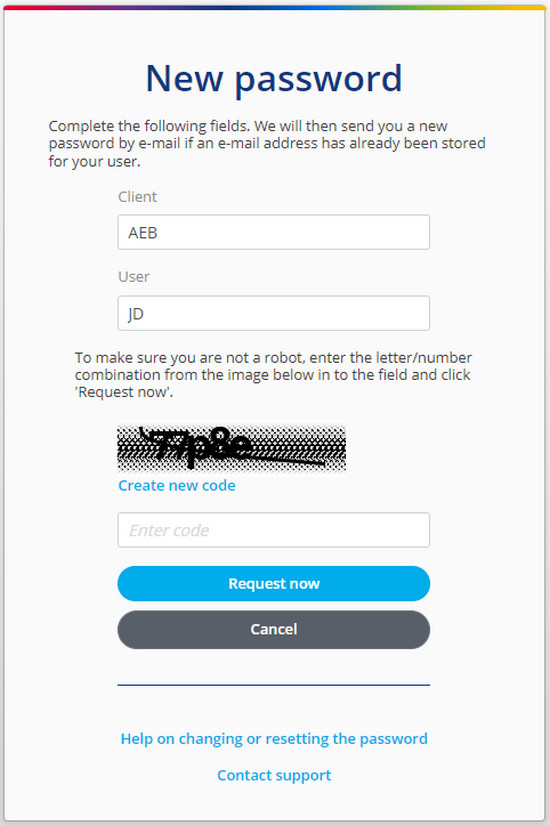This screenshot has width=550, height=826.
Task: Click into the User field containing JD
Action: 273,313
